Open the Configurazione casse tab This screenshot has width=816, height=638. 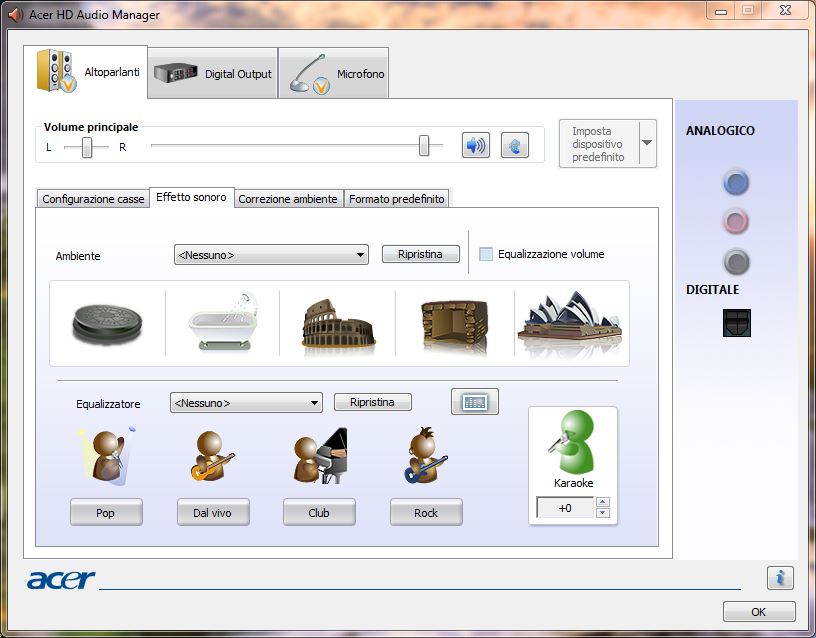pos(93,199)
